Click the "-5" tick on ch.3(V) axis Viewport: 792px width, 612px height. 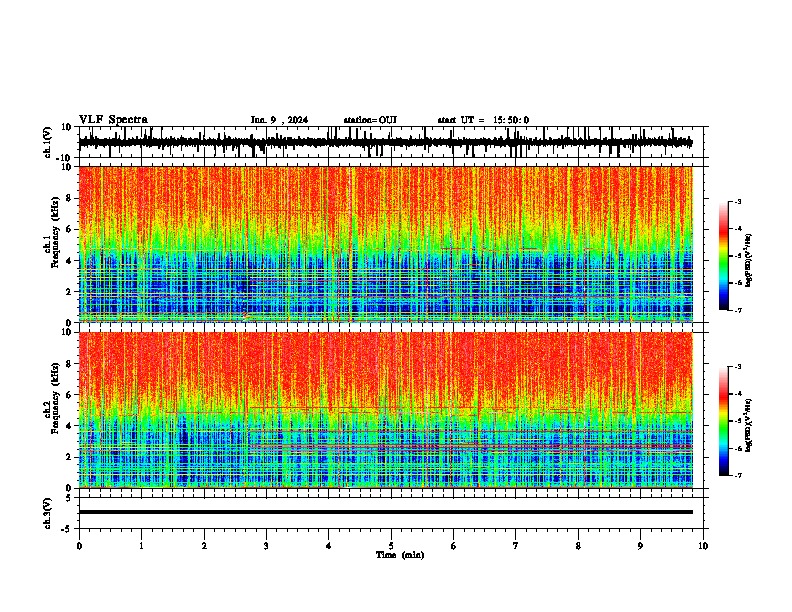point(68,529)
